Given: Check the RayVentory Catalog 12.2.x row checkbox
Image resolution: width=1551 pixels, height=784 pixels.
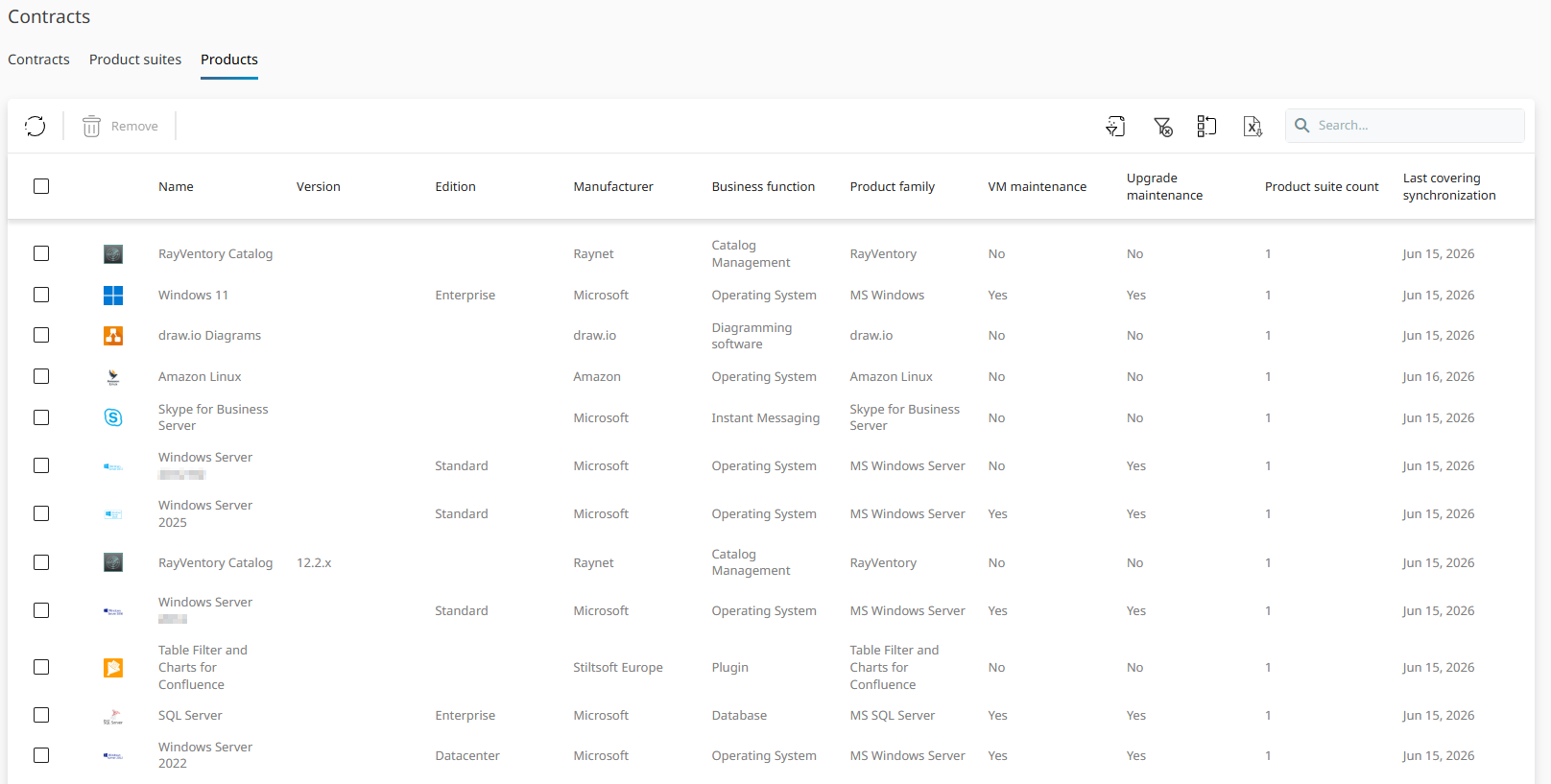Looking at the screenshot, I should click(x=41, y=562).
